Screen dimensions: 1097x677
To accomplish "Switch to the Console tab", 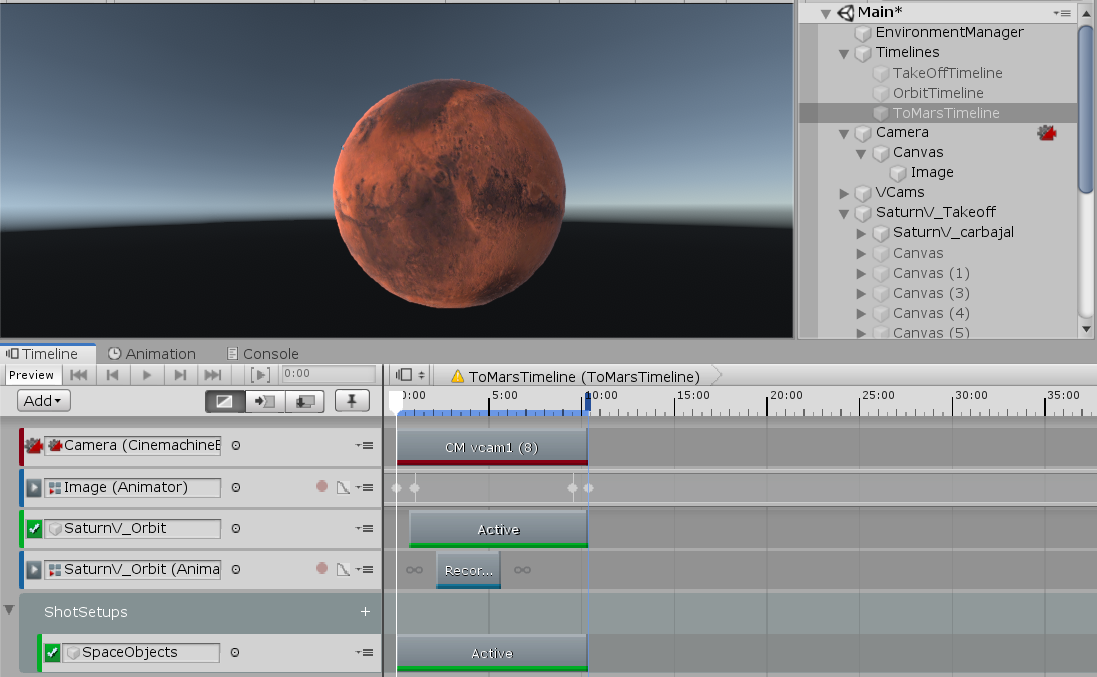I will [x=263, y=354].
